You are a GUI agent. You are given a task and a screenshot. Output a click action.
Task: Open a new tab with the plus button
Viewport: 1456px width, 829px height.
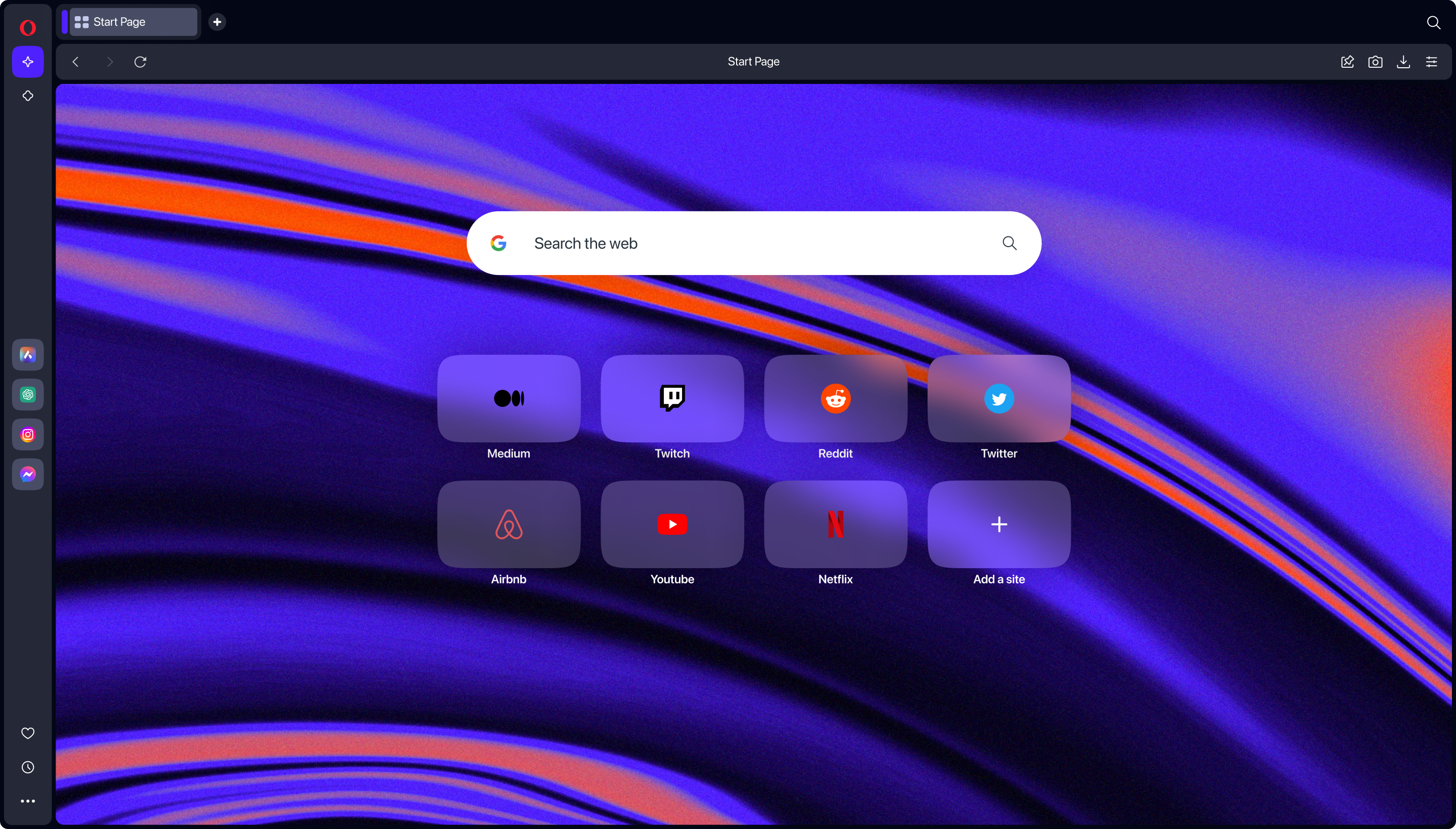tap(216, 22)
